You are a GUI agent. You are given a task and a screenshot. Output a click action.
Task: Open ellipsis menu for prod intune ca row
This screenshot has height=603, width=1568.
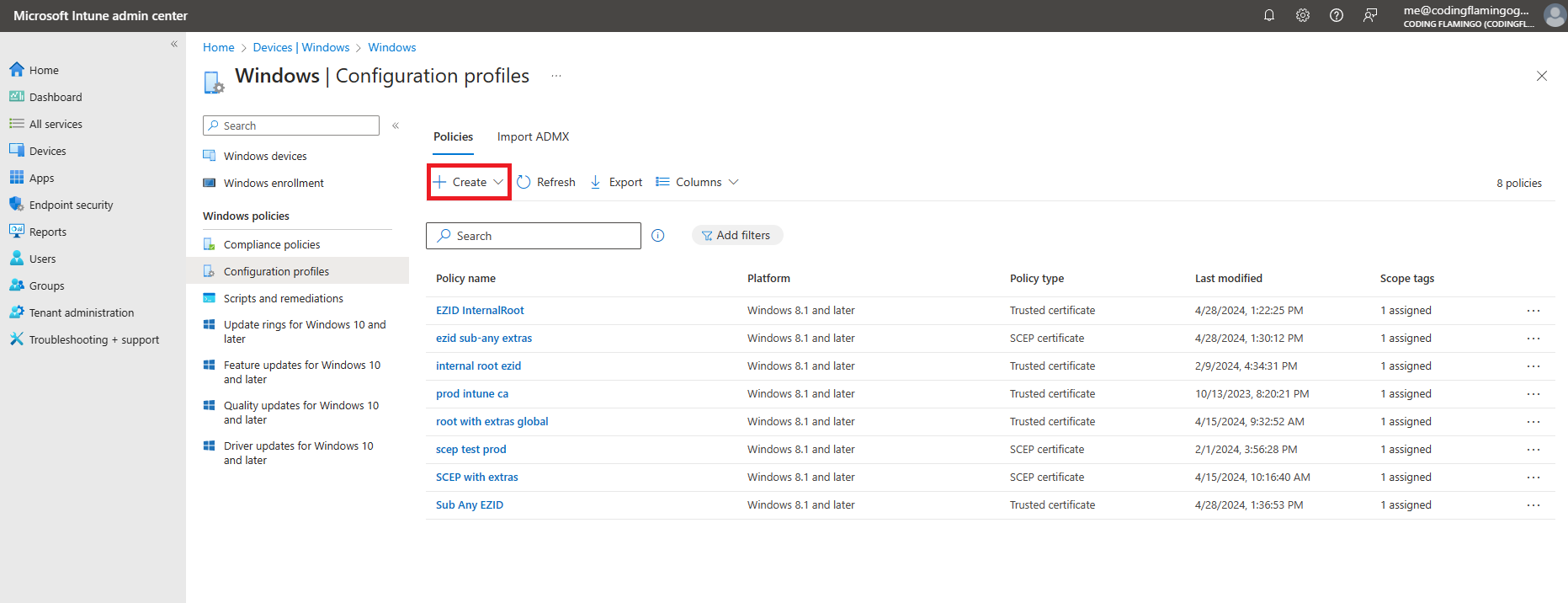[1533, 394]
